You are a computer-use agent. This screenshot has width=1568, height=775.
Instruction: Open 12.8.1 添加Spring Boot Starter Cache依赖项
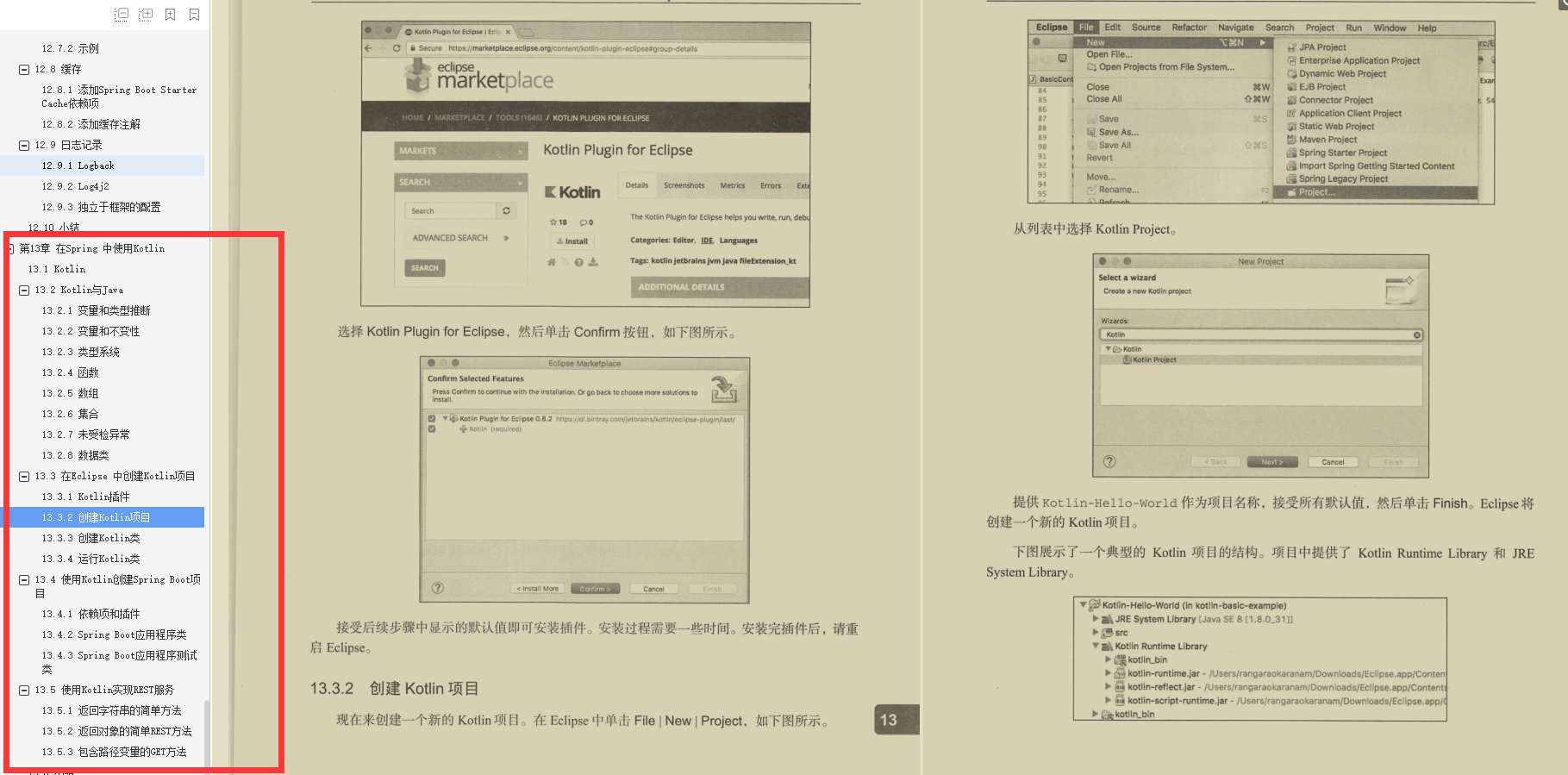(119, 97)
